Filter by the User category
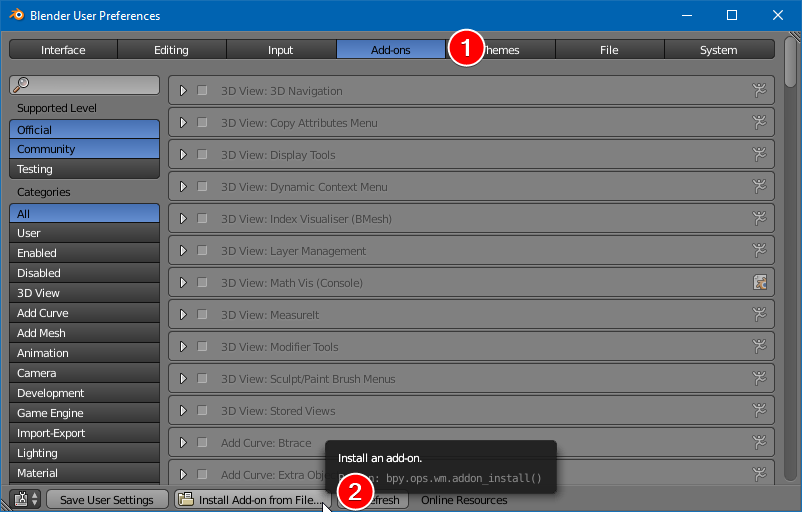The image size is (802, 512). point(84,233)
